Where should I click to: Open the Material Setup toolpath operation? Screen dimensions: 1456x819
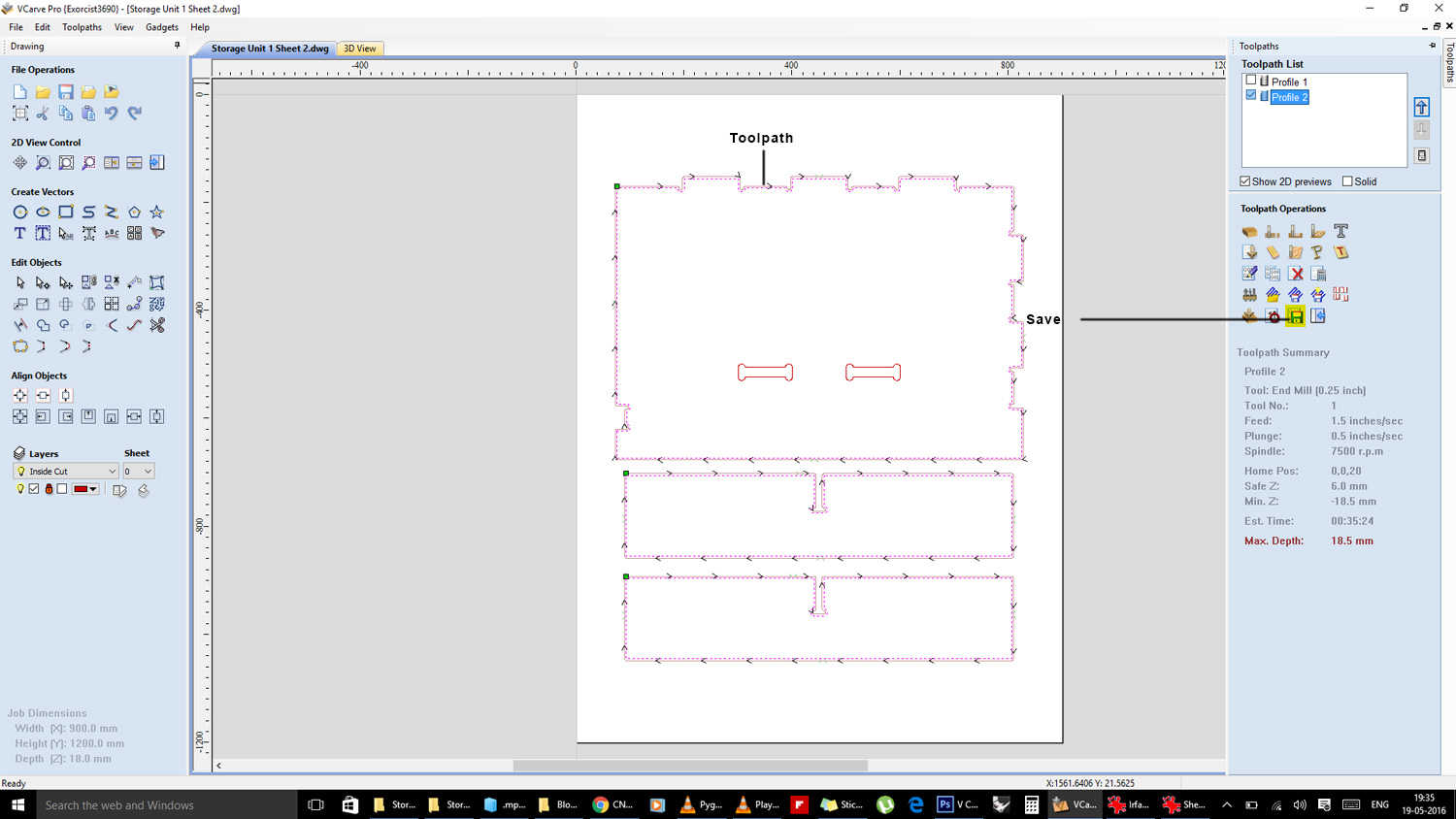tap(1249, 231)
